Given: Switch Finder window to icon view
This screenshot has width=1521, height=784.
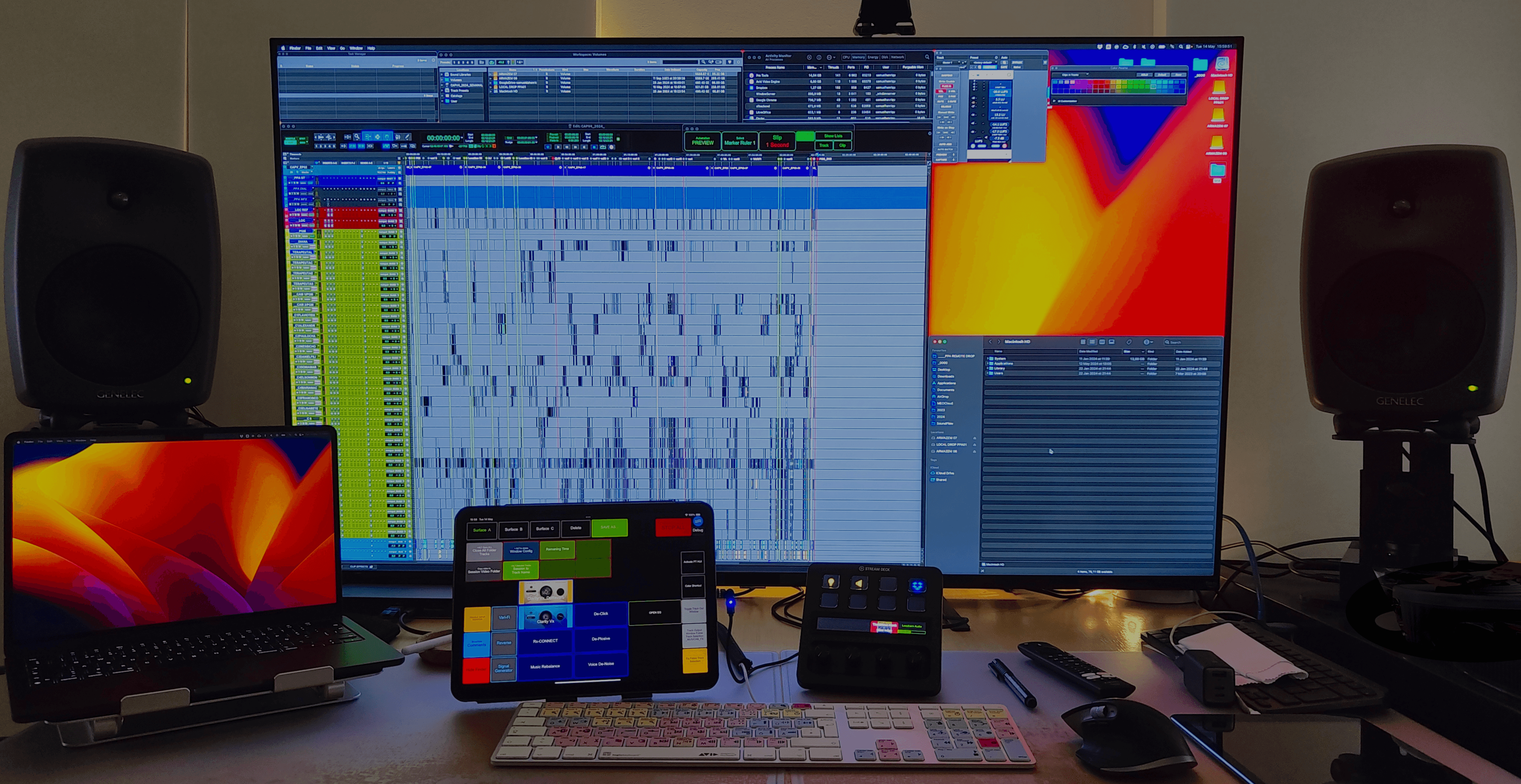Looking at the screenshot, I should pyautogui.click(x=1083, y=342).
